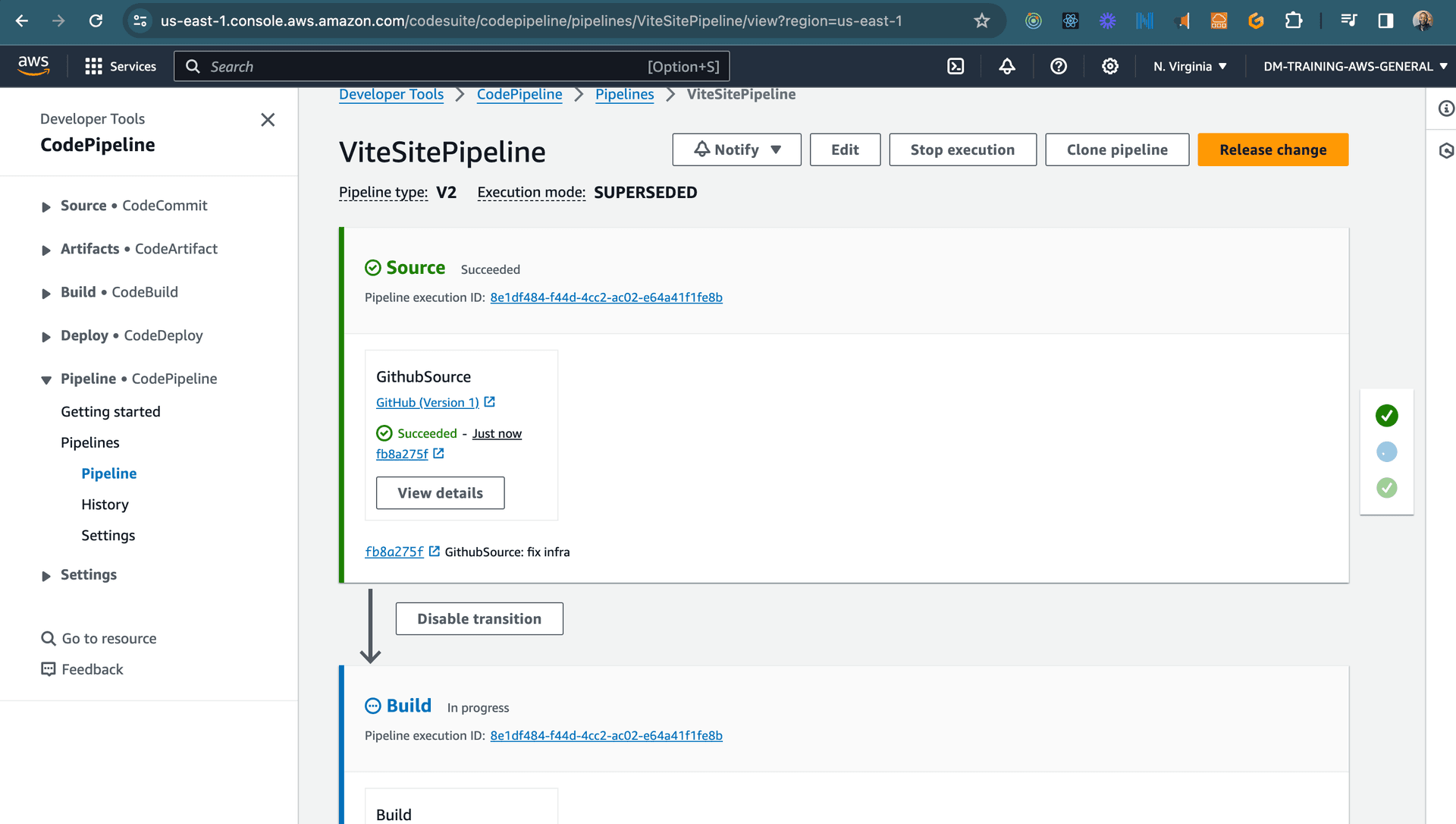Viewport: 1456px width, 824px height.
Task: Click the Release change button
Action: tap(1273, 149)
